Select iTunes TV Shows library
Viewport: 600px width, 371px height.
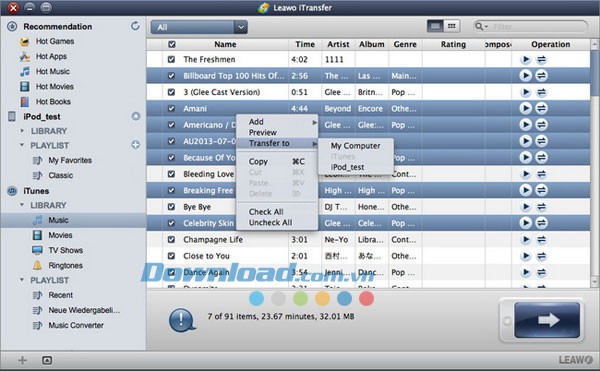tap(65, 250)
